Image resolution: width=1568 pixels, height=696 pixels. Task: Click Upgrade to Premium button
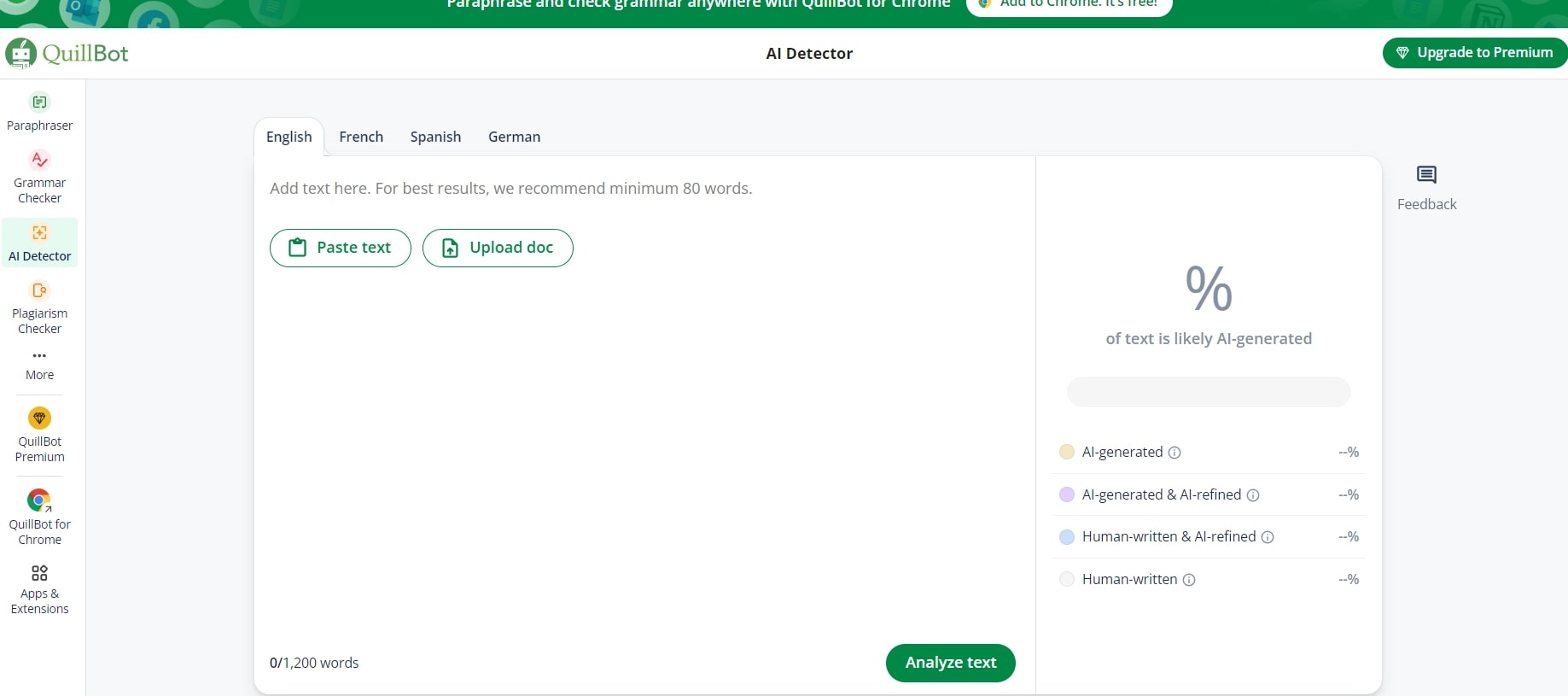pyautogui.click(x=1474, y=53)
